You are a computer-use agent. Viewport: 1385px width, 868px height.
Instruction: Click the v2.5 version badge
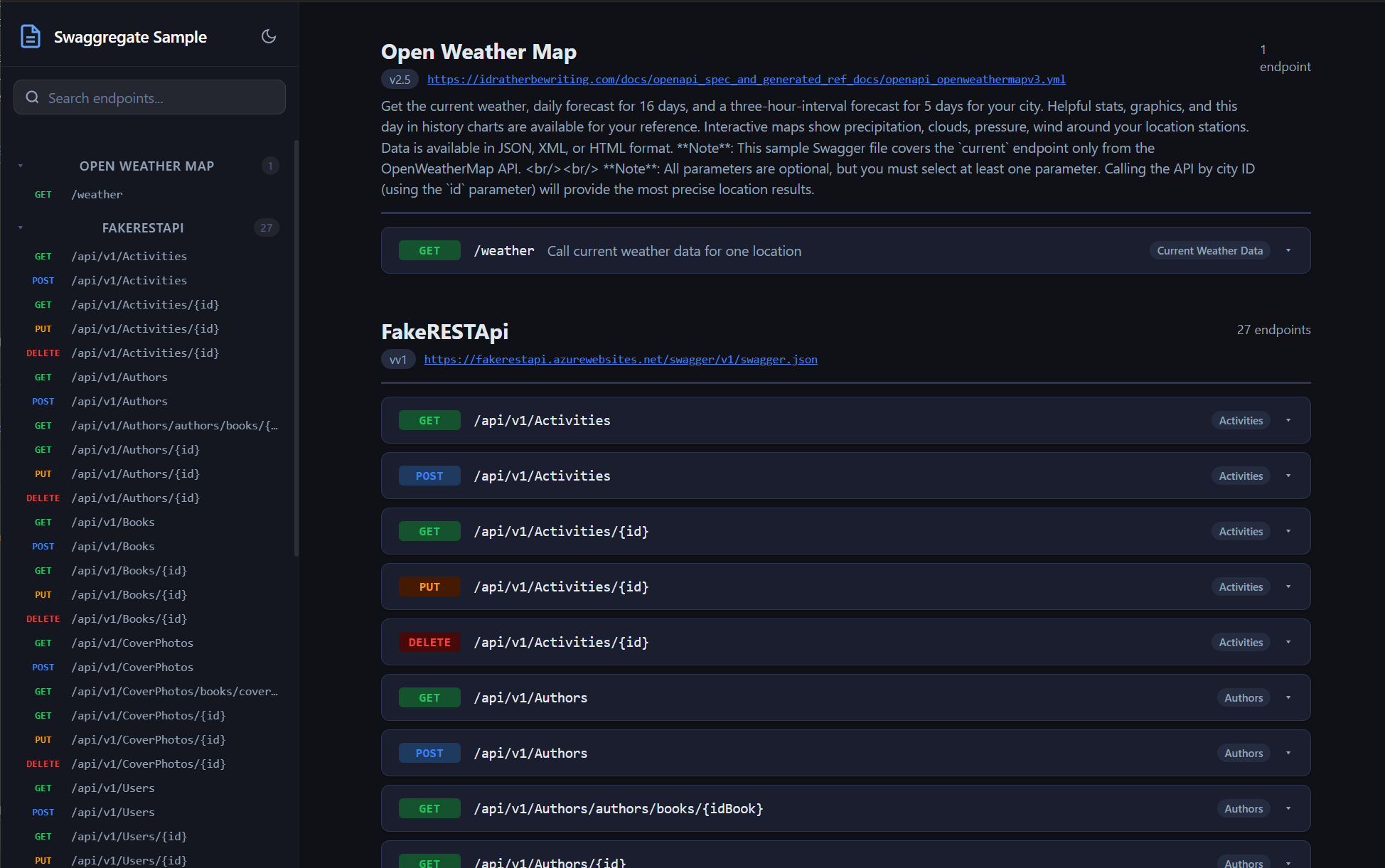pyautogui.click(x=400, y=79)
